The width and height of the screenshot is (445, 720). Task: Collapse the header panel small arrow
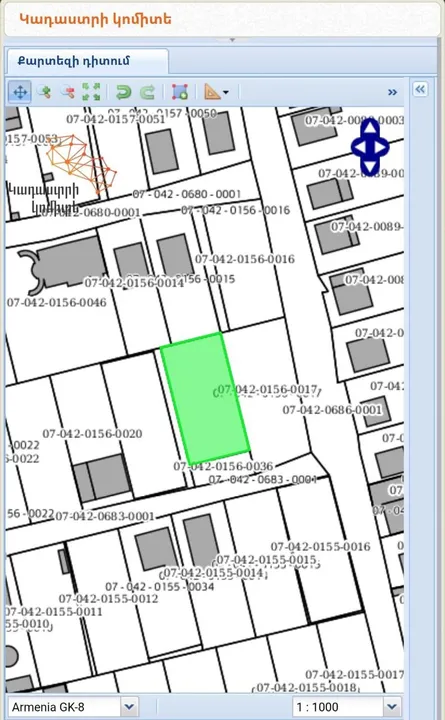pos(232,40)
